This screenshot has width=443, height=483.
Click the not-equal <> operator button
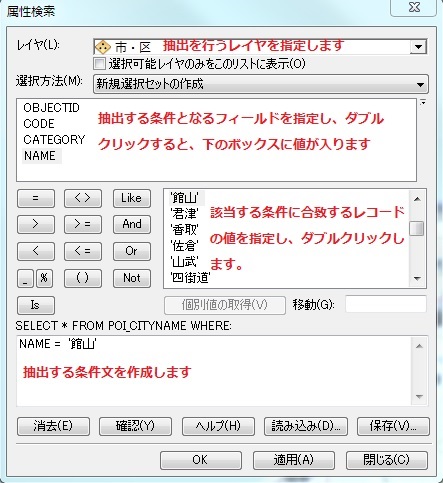point(83,198)
